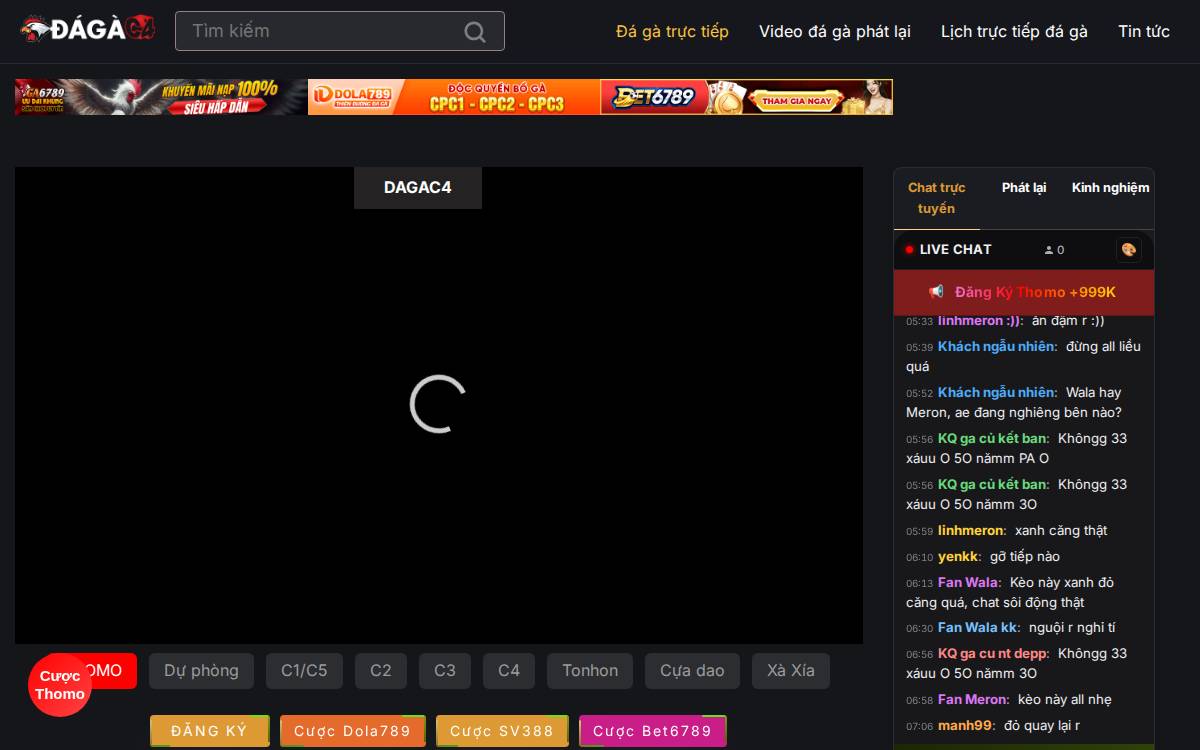Select the Cựa dao stream server
This screenshot has height=750, width=1200.
[x=692, y=671]
